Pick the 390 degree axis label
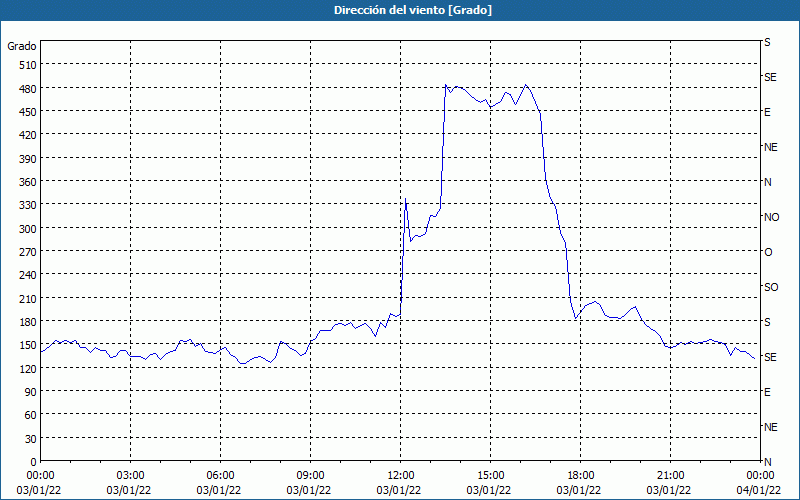The height and width of the screenshot is (500, 800). [28, 158]
